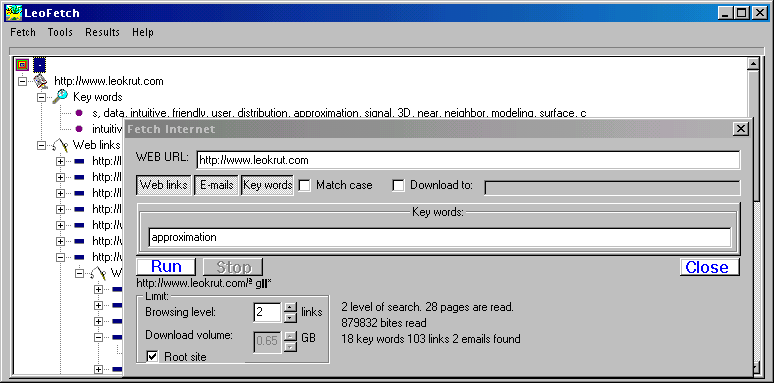Collapse the Key words tree node

[41, 97]
